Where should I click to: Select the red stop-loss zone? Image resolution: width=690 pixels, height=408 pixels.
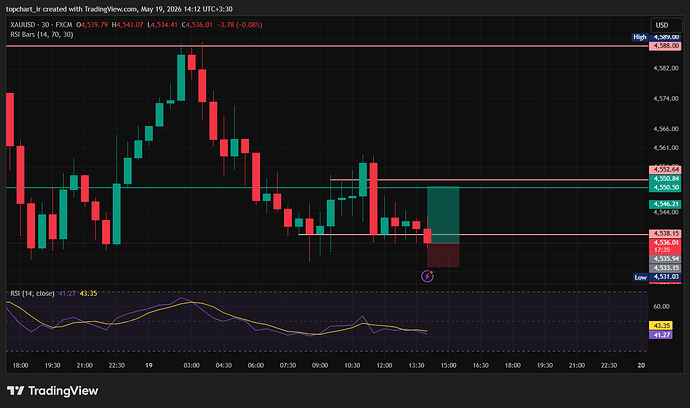tap(443, 255)
